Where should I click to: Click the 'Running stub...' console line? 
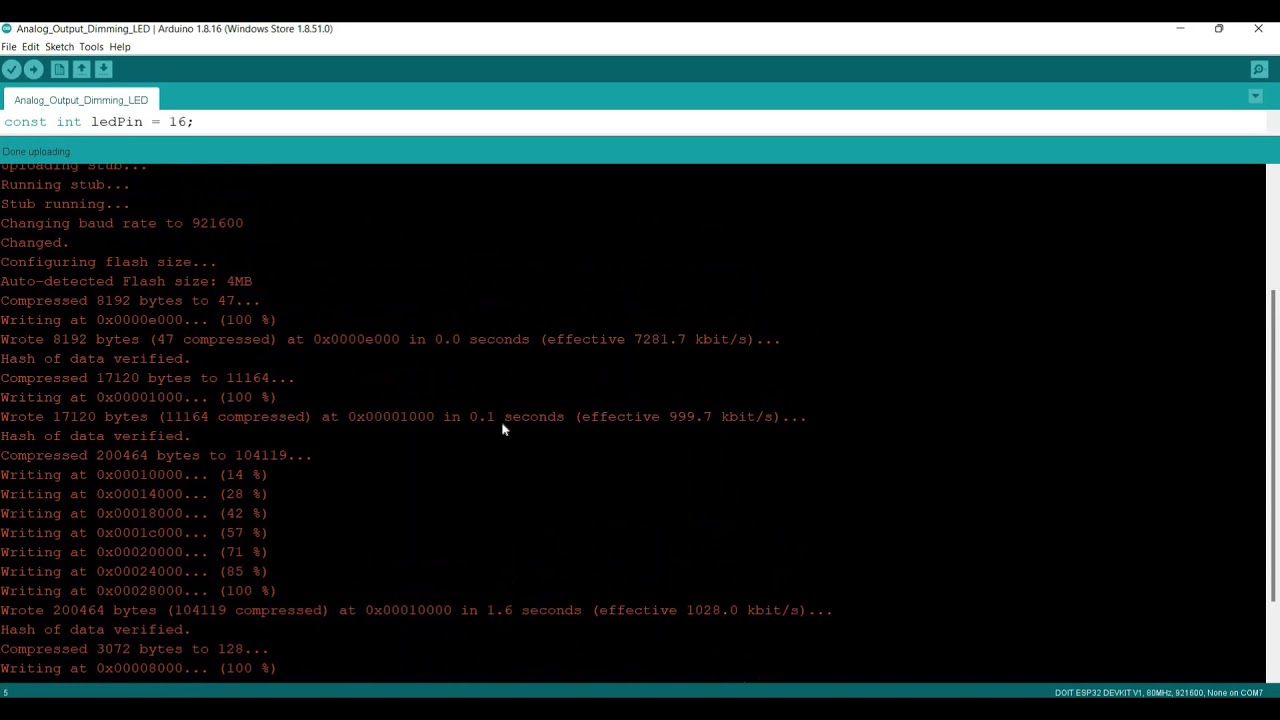point(65,184)
